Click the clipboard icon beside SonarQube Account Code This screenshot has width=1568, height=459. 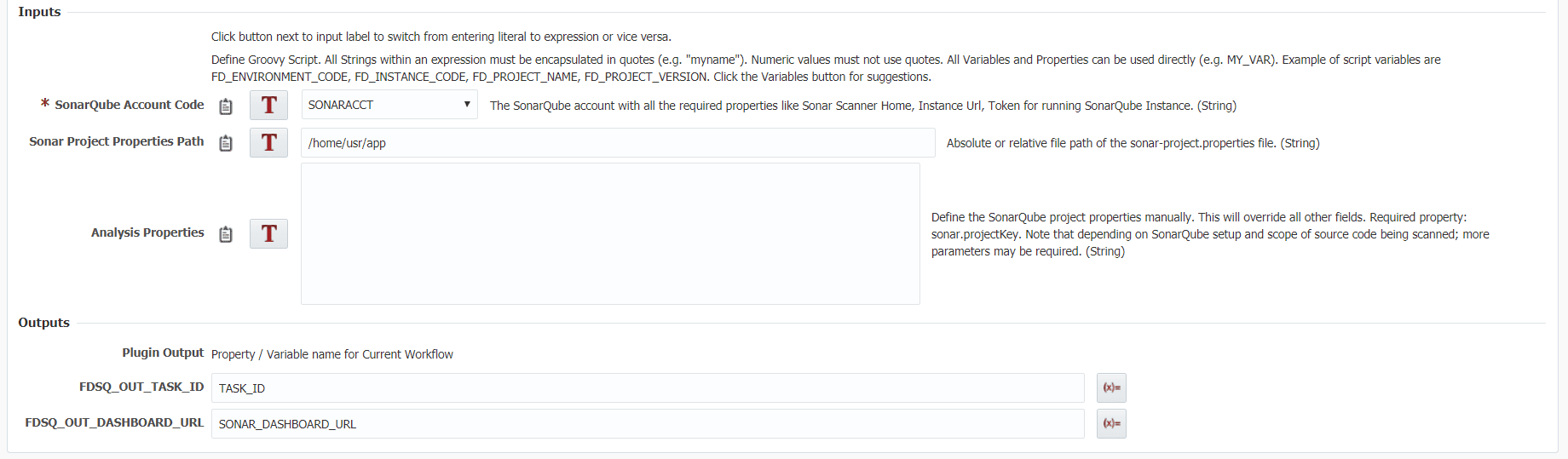[226, 106]
